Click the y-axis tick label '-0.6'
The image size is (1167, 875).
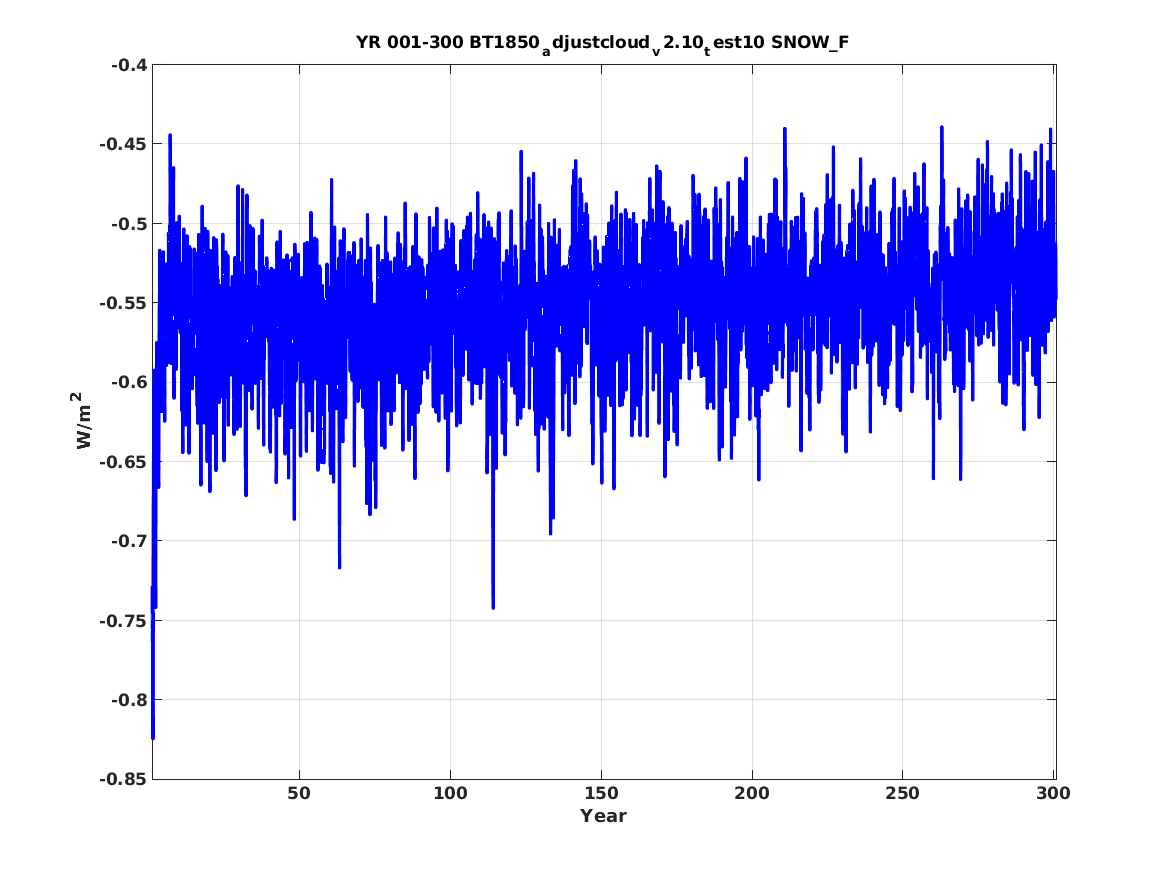point(129,382)
